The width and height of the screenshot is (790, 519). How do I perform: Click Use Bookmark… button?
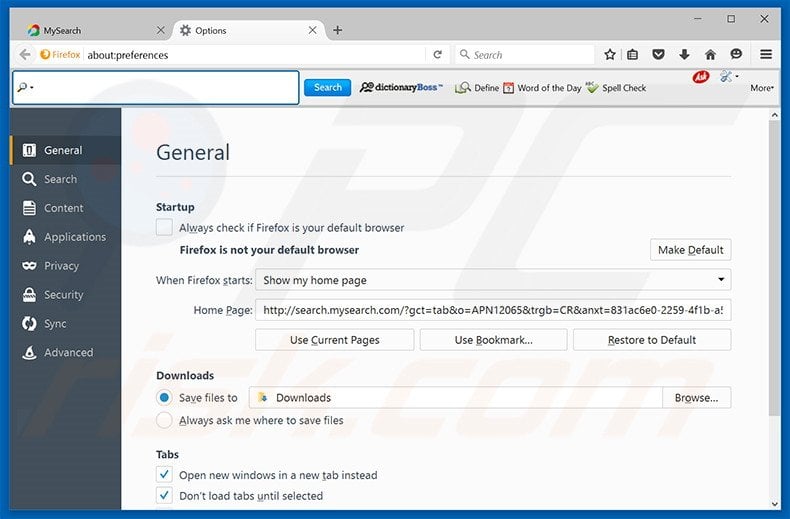point(493,340)
